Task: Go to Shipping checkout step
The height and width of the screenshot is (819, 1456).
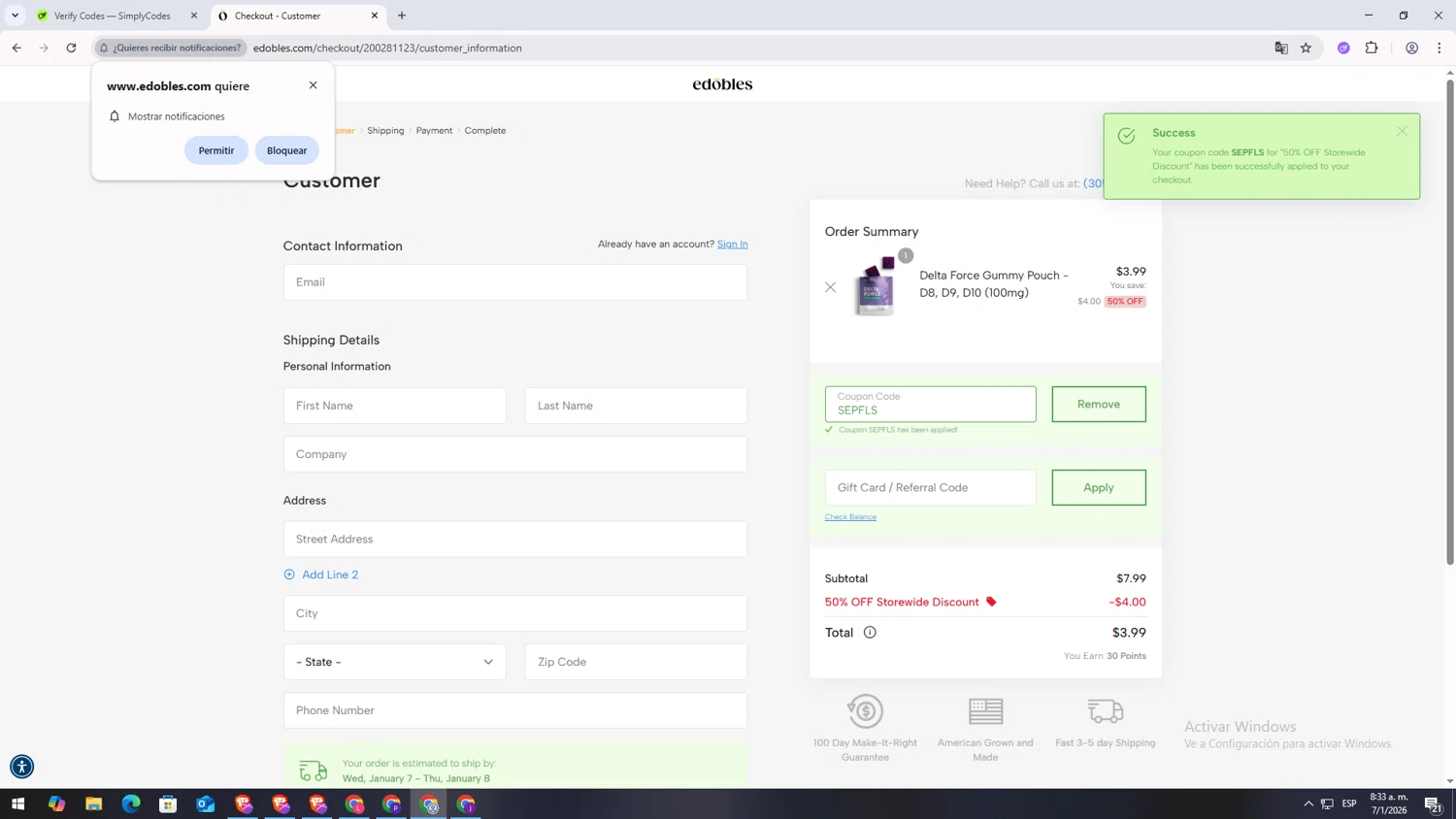Action: pyautogui.click(x=385, y=130)
